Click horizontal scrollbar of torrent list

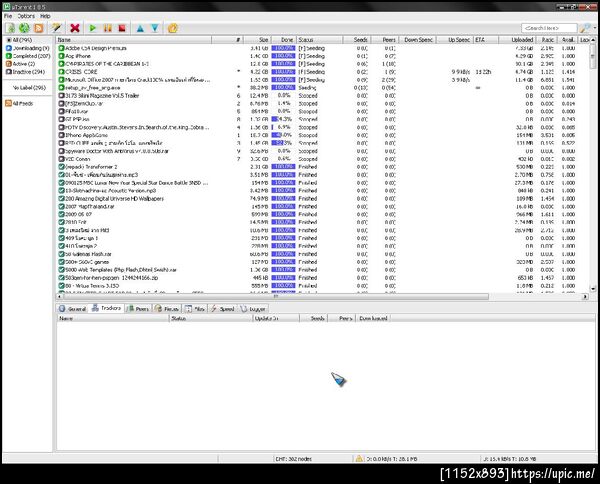(x=276, y=297)
